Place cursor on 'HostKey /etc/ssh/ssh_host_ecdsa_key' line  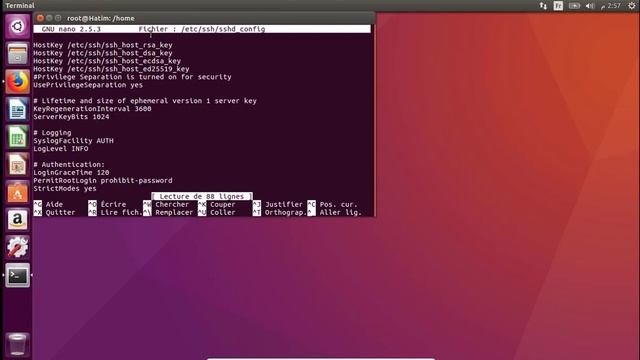pyautogui.click(x=107, y=61)
